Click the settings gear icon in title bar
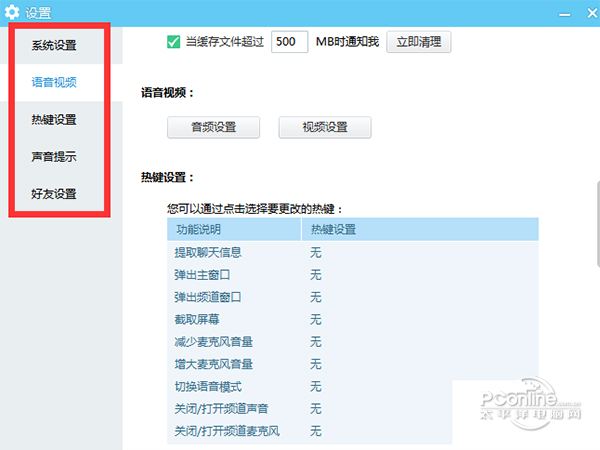The width and height of the screenshot is (600, 450). tap(12, 12)
